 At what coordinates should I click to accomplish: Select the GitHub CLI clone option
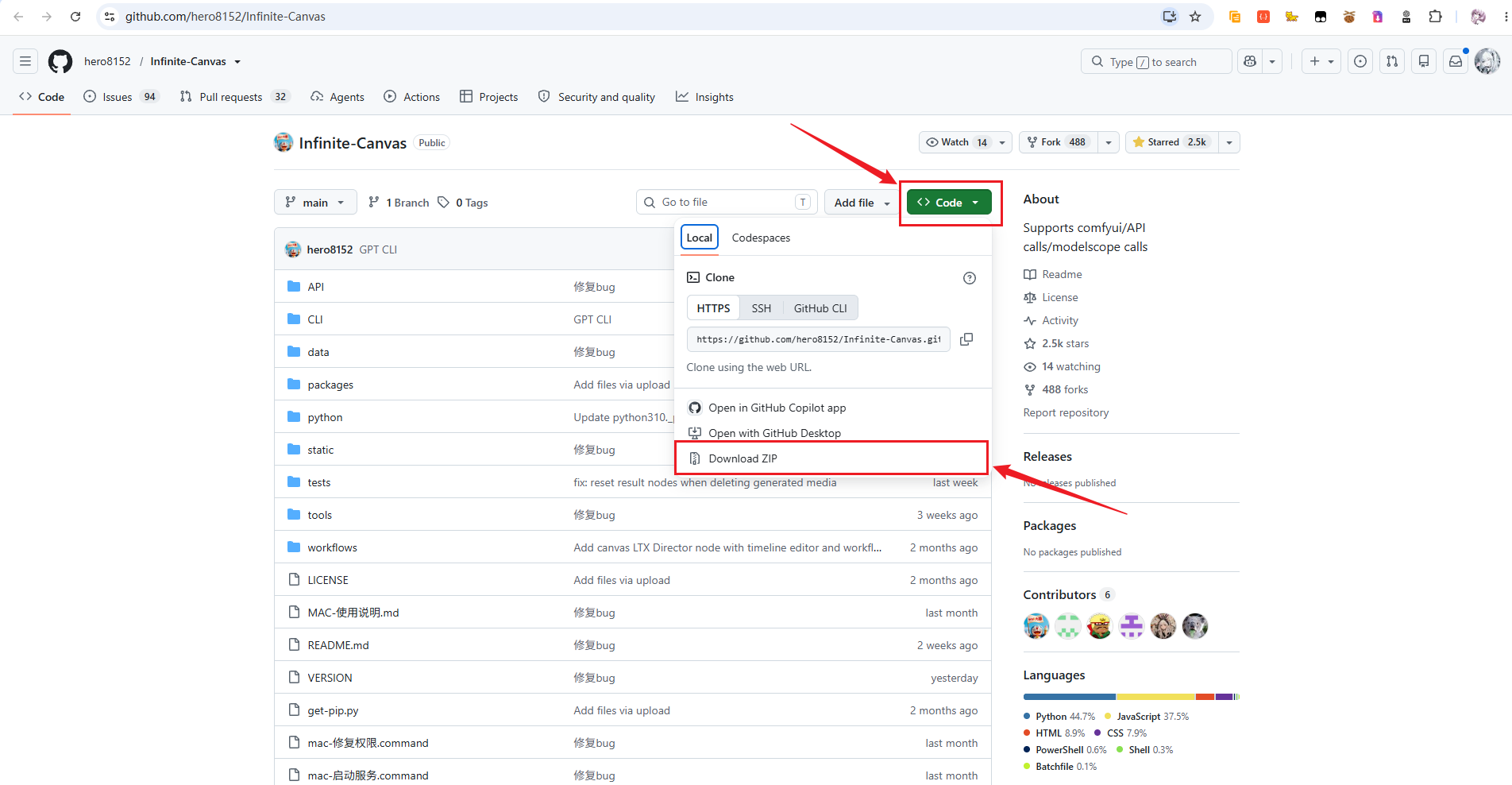tap(820, 308)
